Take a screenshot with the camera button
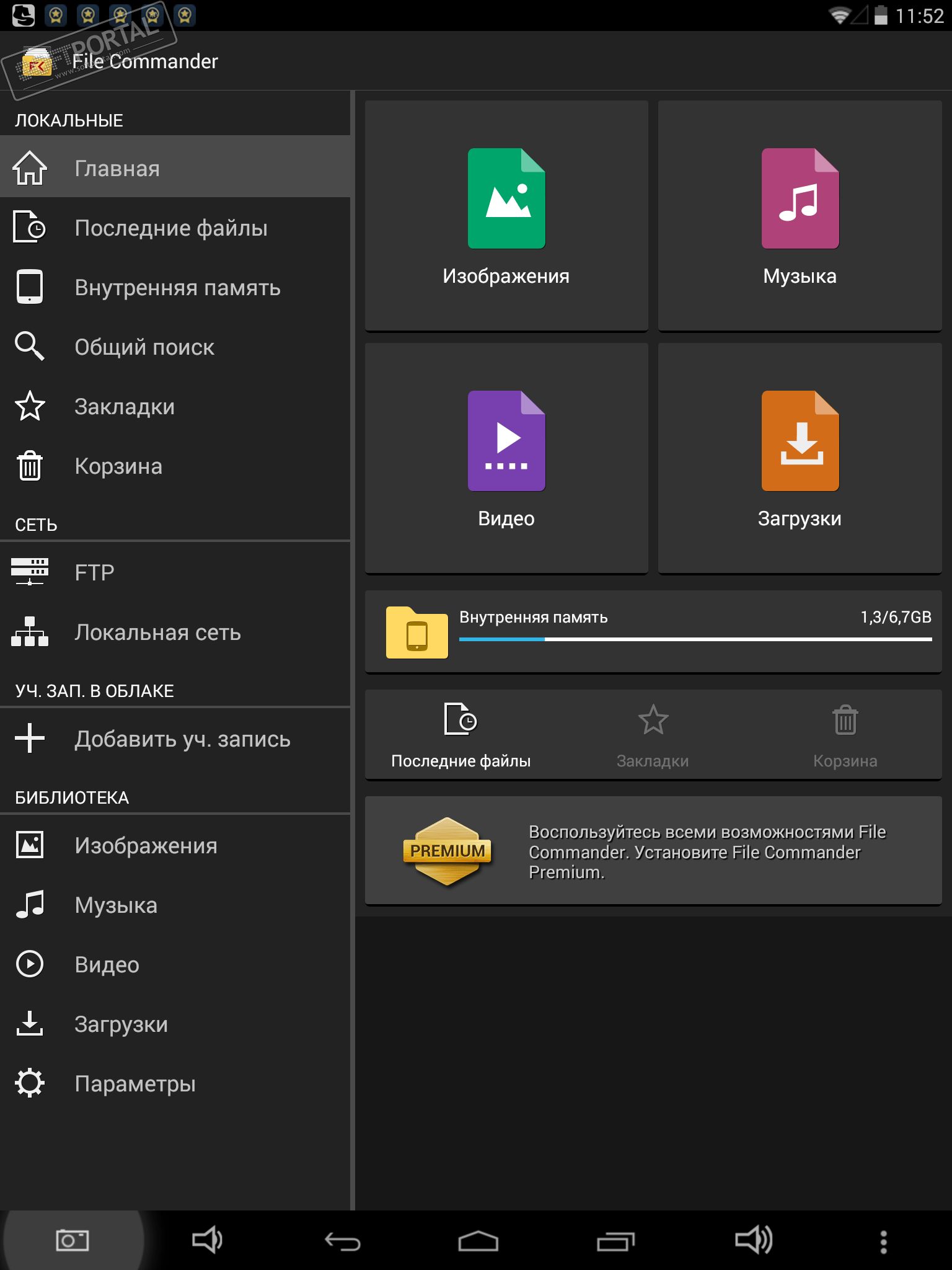The image size is (952, 1270). (x=72, y=1240)
